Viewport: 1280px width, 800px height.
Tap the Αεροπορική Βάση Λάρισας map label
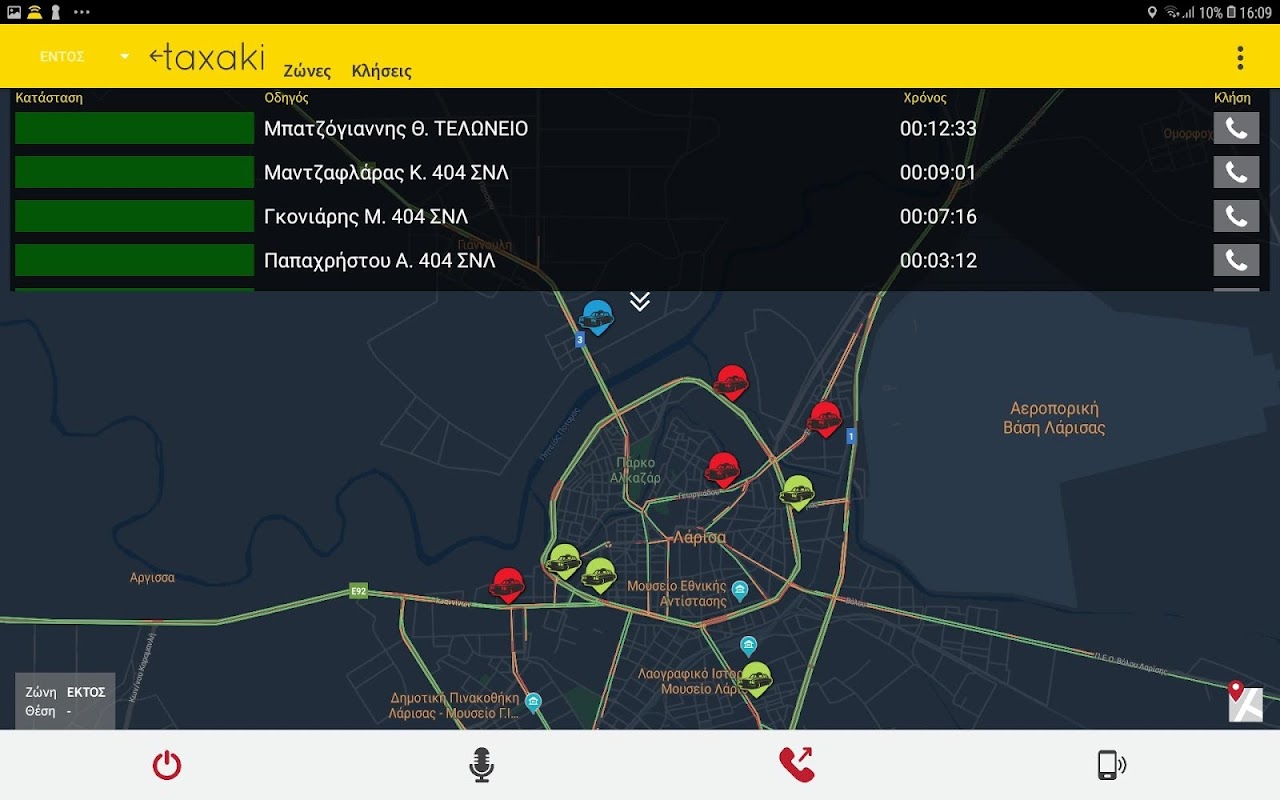coord(1054,418)
